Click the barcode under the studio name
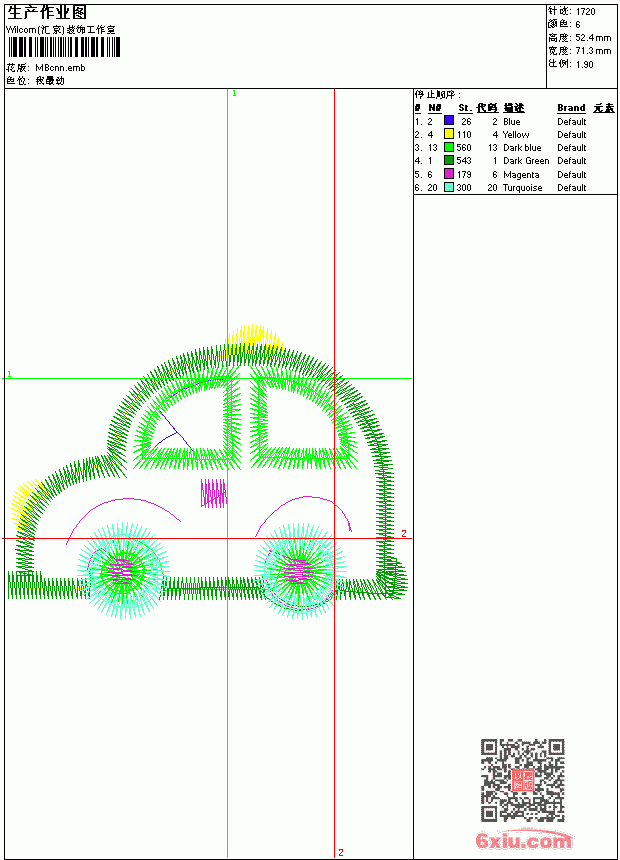The width and height of the screenshot is (620, 860). [64, 47]
